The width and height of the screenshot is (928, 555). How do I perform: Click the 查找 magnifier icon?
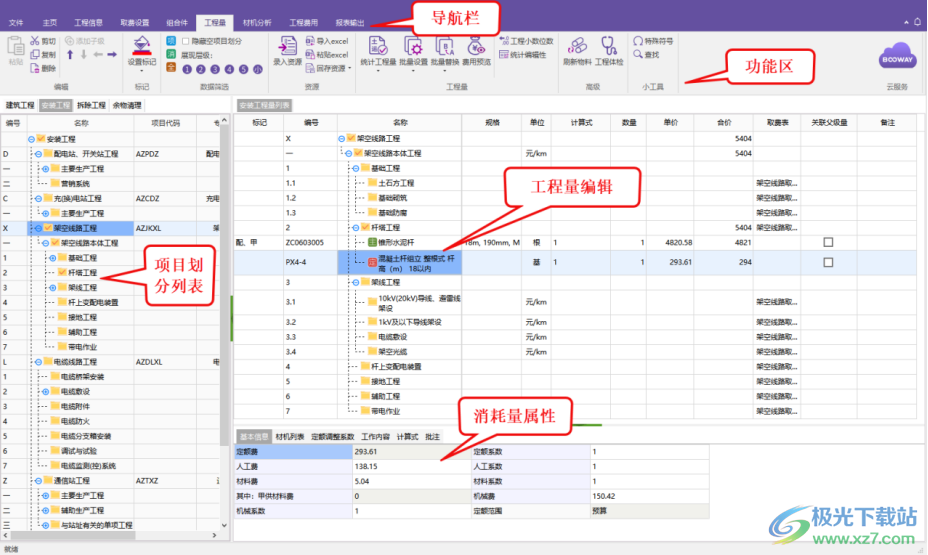click(x=638, y=54)
